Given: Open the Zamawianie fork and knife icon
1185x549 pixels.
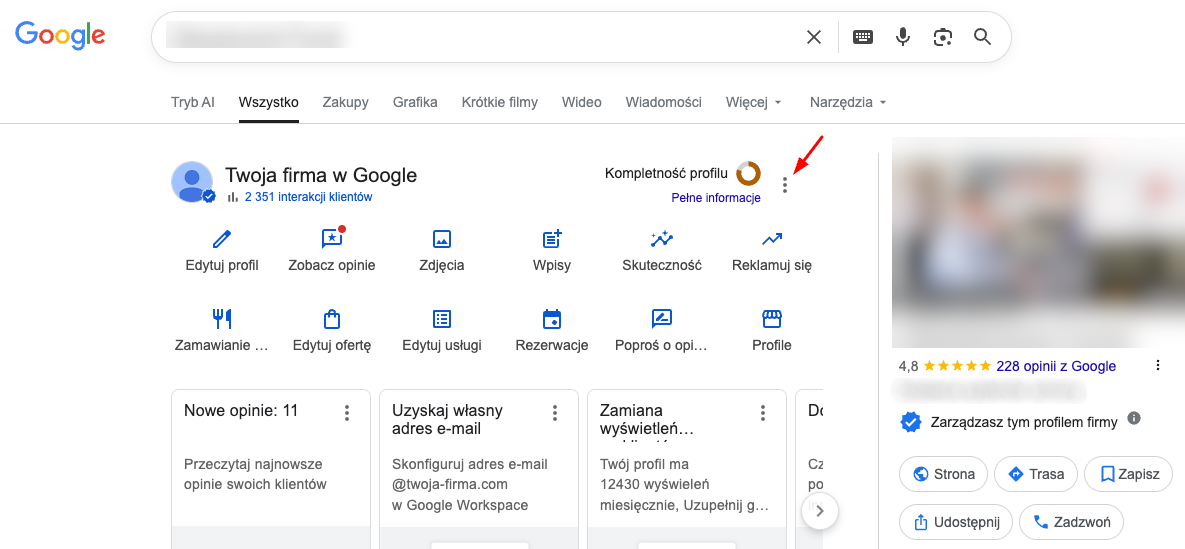Looking at the screenshot, I should click(221, 319).
